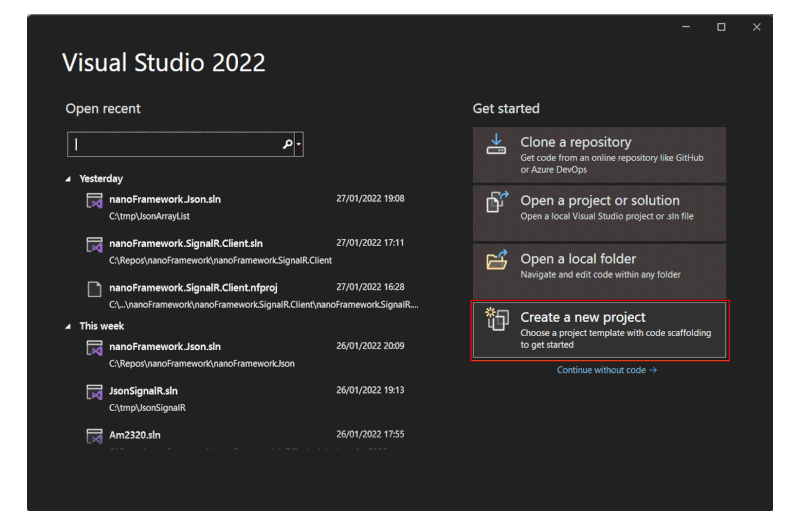Click solution icon of JsonSignalR.sln
The image size is (800, 525).
click(94, 392)
